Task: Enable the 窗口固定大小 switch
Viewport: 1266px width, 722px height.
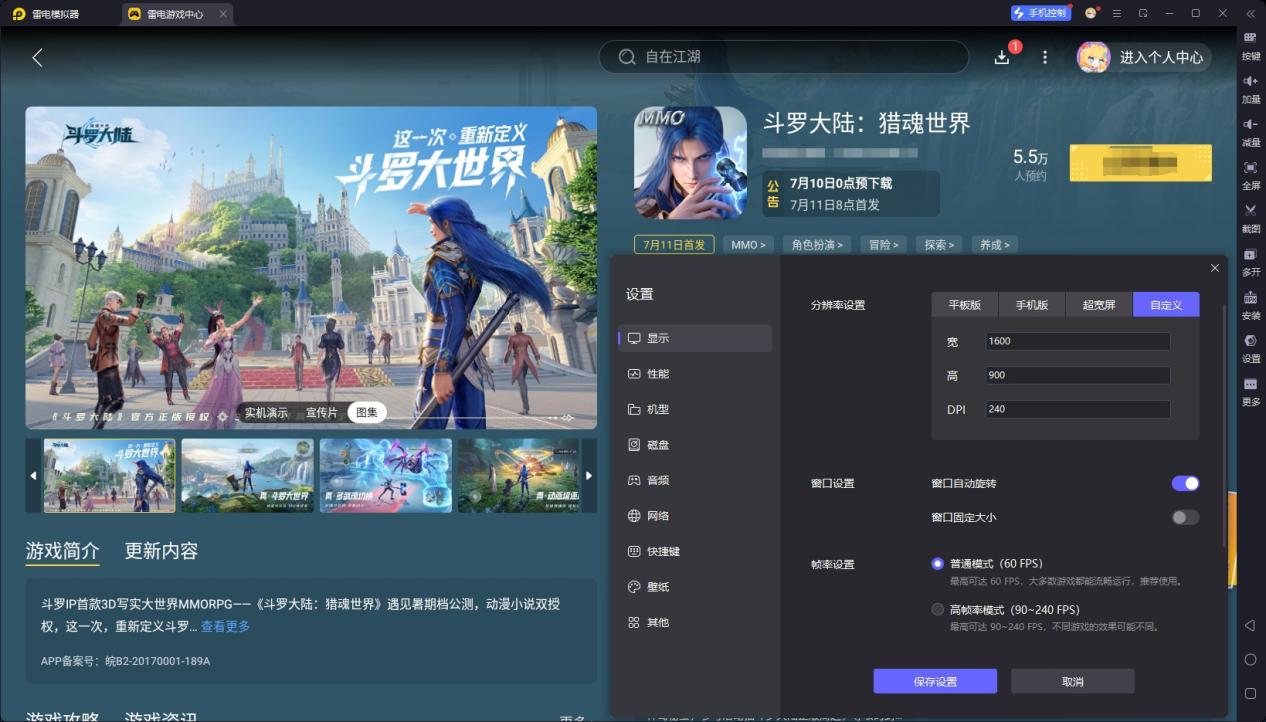Action: pyautogui.click(x=1185, y=517)
